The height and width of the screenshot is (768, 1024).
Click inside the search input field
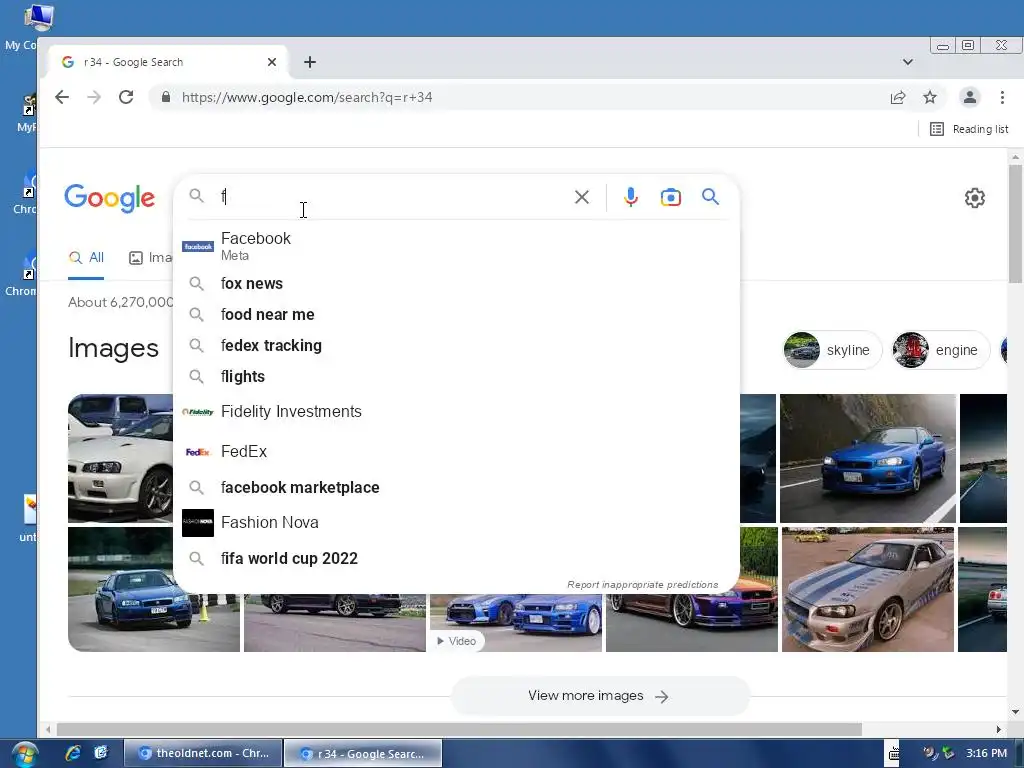pos(392,197)
